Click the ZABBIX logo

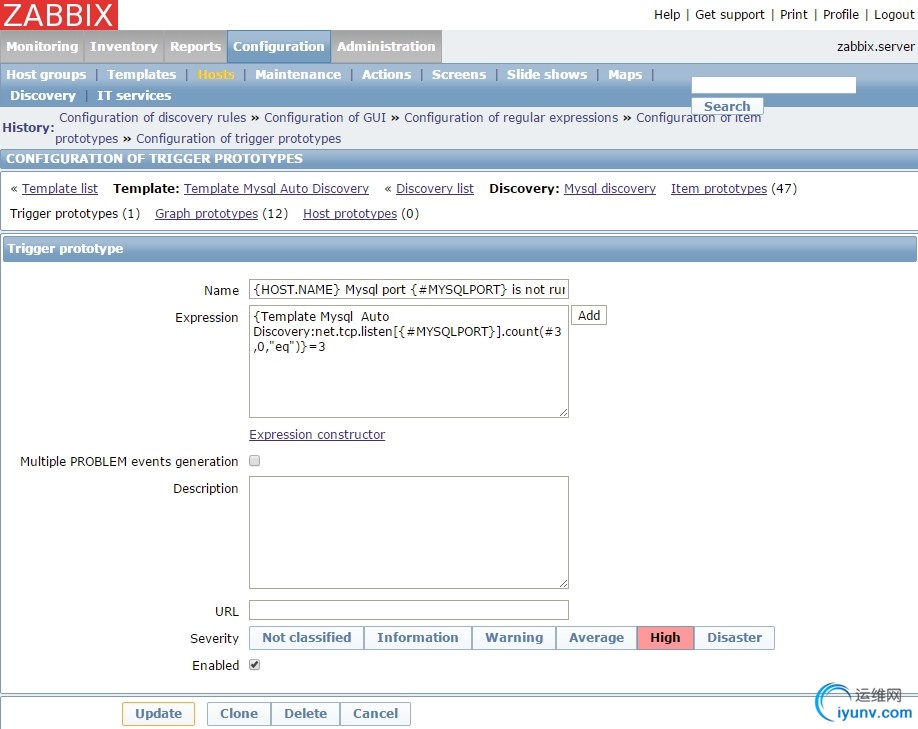tap(59, 15)
